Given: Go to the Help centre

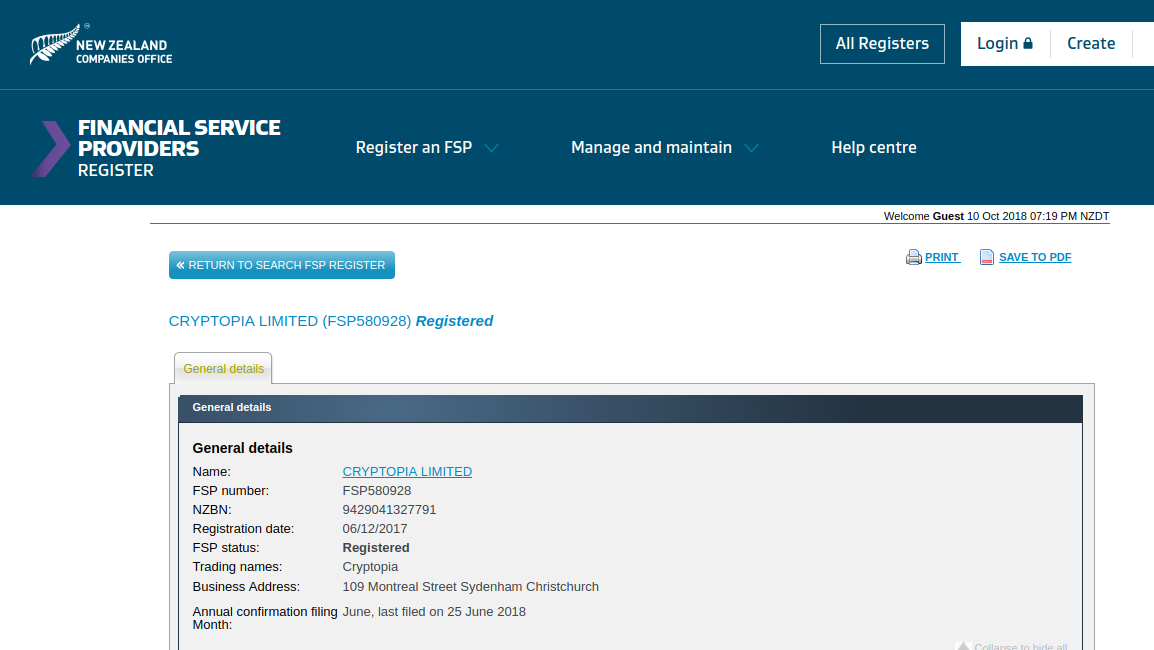Looking at the screenshot, I should coord(874,147).
